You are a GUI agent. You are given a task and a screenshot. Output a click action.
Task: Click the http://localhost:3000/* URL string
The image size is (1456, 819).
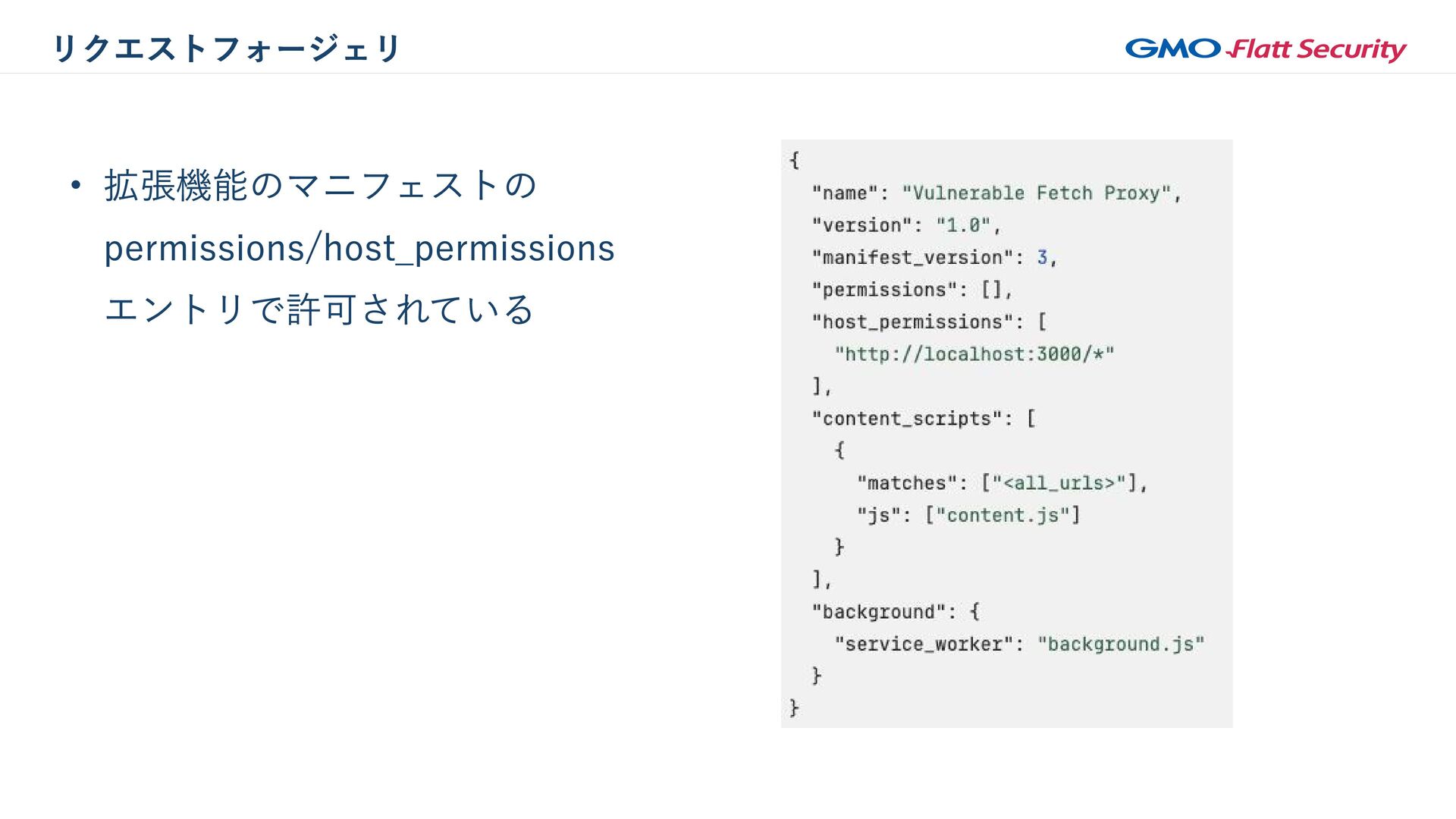(974, 354)
